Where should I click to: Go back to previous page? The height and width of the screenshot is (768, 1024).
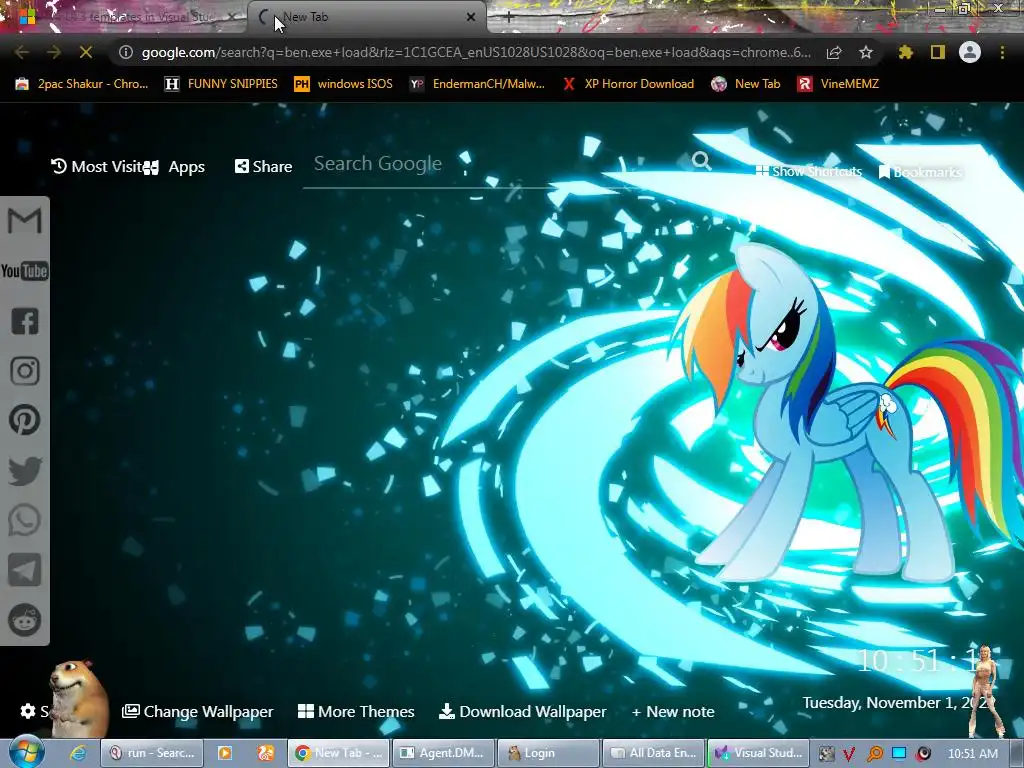(x=22, y=52)
